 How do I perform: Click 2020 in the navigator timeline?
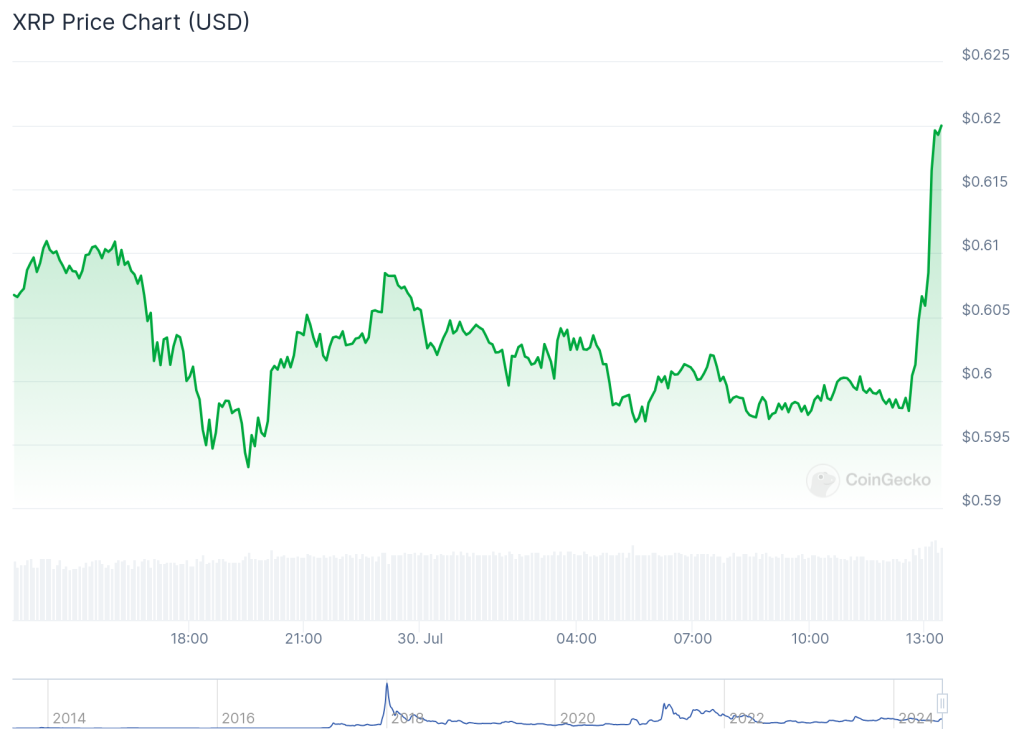tap(578, 718)
